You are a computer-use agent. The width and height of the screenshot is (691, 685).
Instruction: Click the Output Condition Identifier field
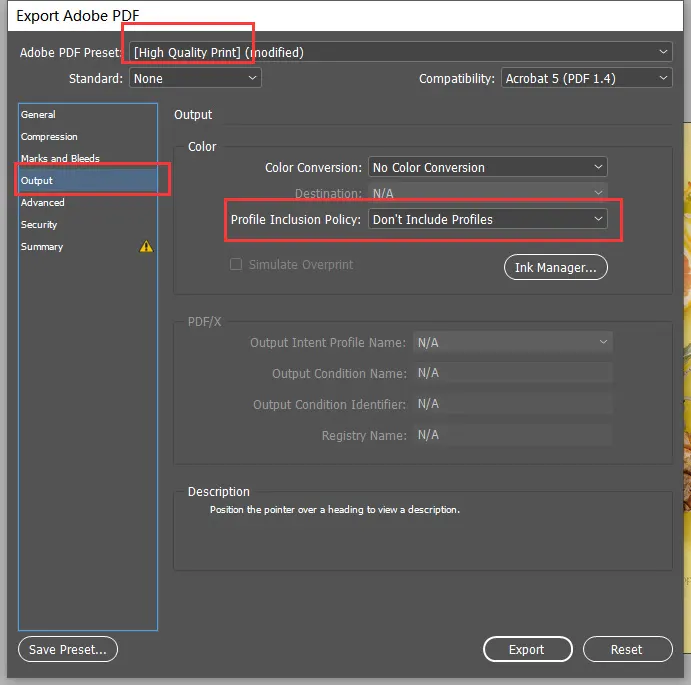pyautogui.click(x=513, y=404)
